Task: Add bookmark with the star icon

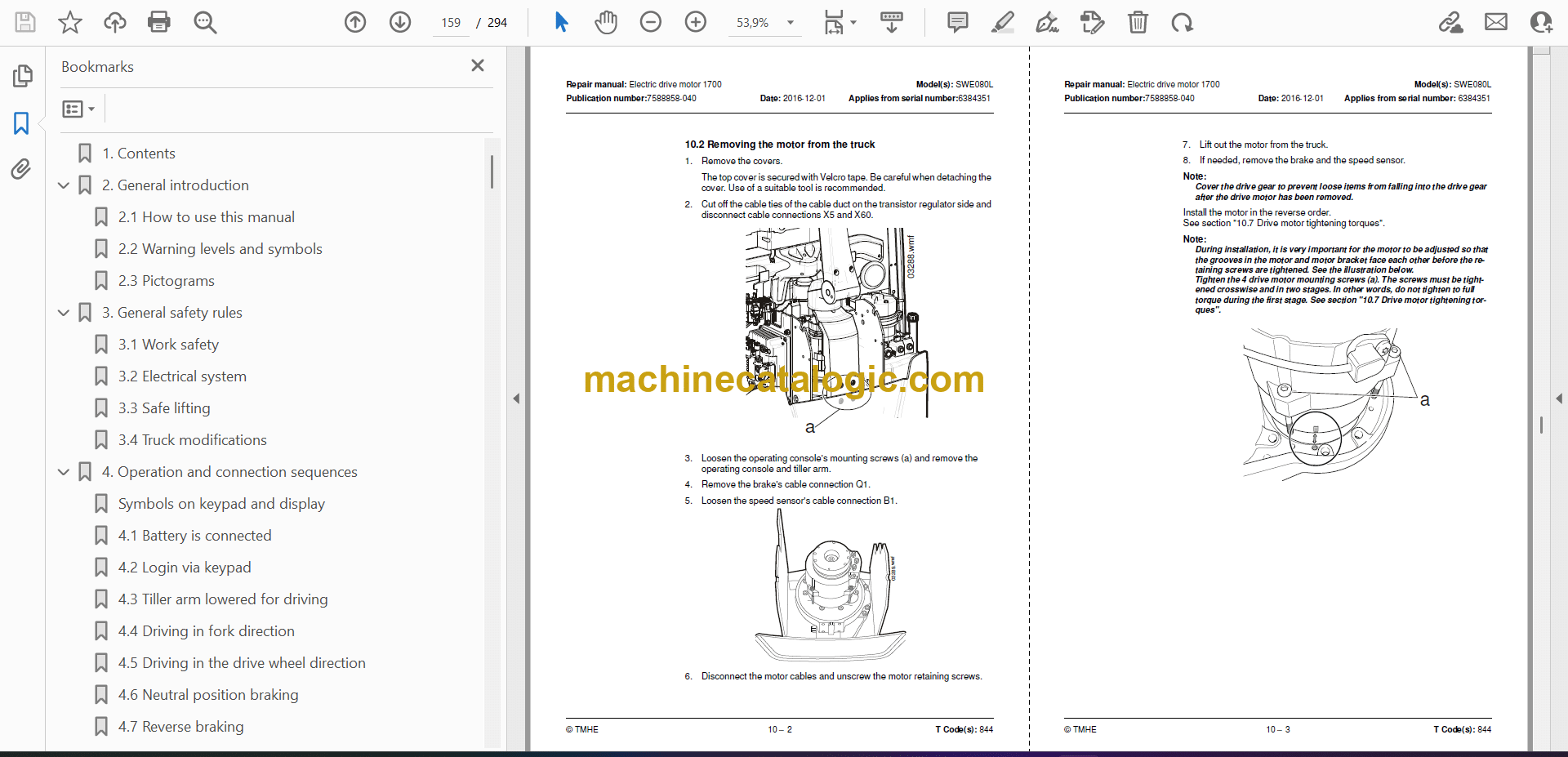Action: (70, 22)
